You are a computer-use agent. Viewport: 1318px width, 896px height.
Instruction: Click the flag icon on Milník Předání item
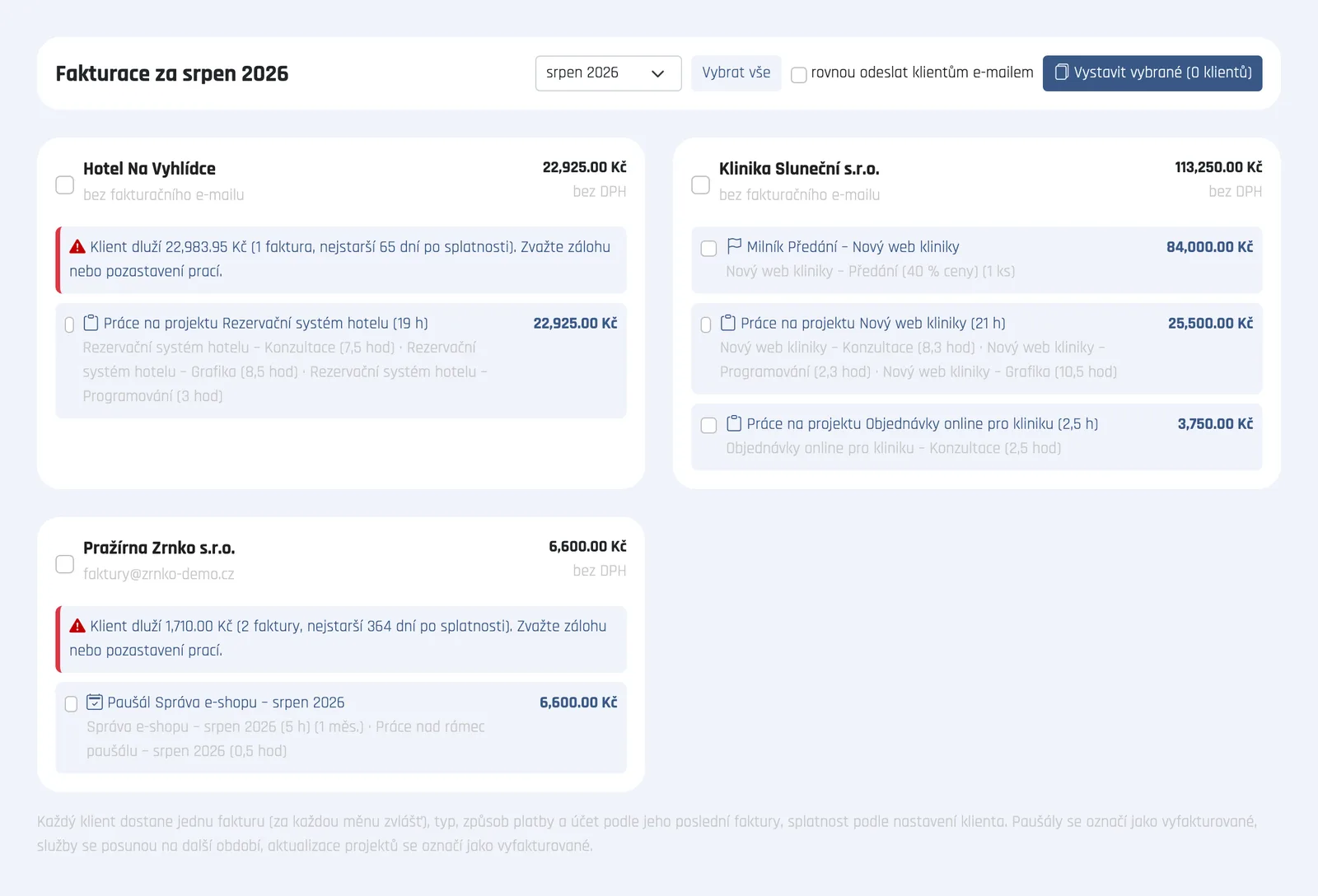(734, 246)
